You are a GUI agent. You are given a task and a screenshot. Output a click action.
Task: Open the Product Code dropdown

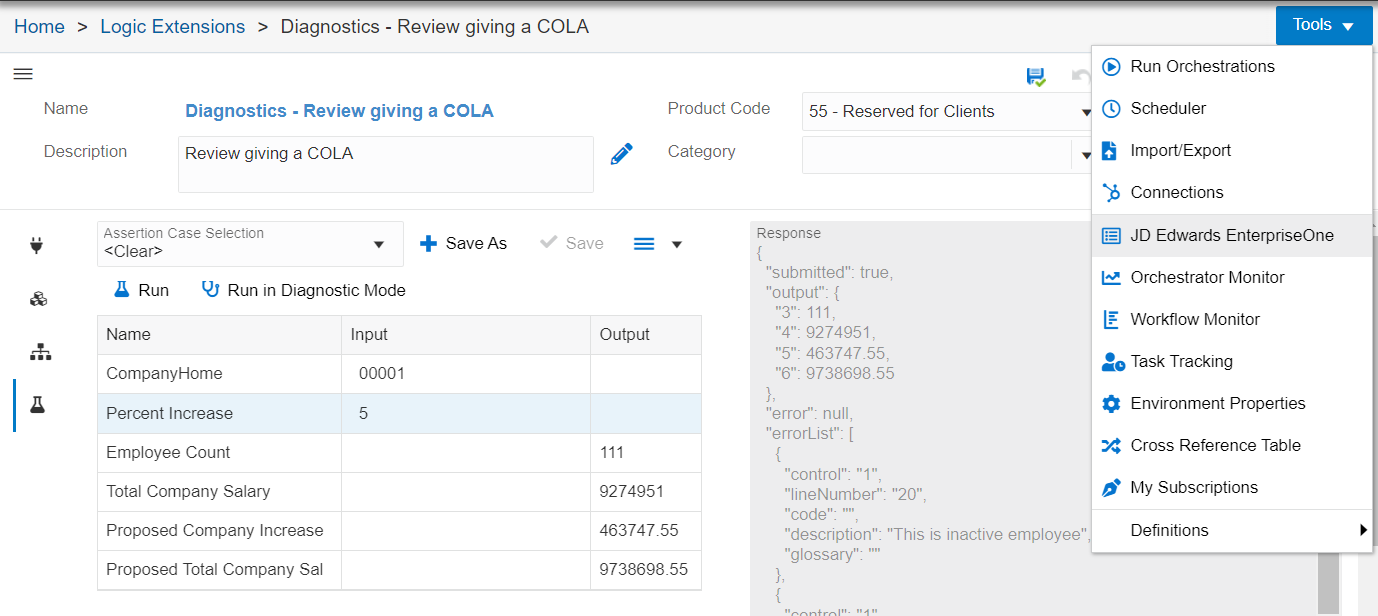(1086, 111)
